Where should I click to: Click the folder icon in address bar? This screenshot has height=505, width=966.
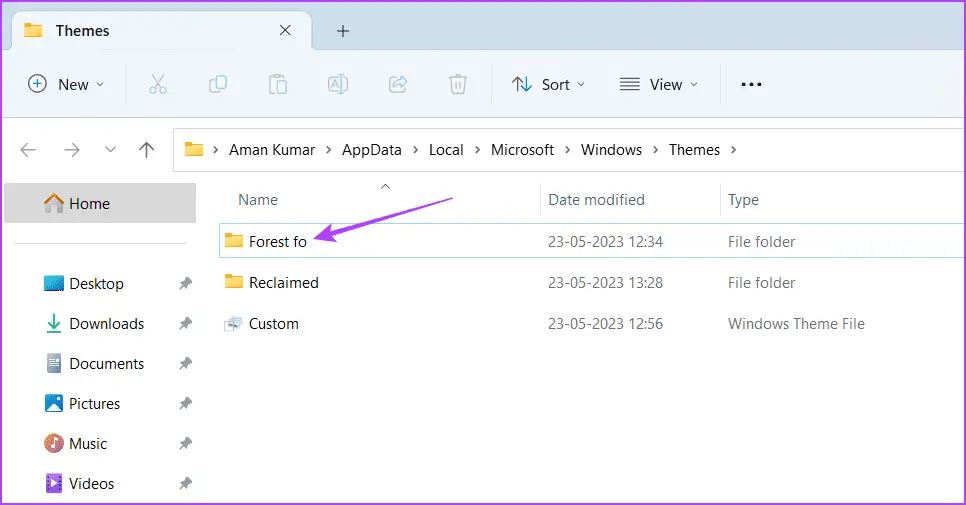194,149
